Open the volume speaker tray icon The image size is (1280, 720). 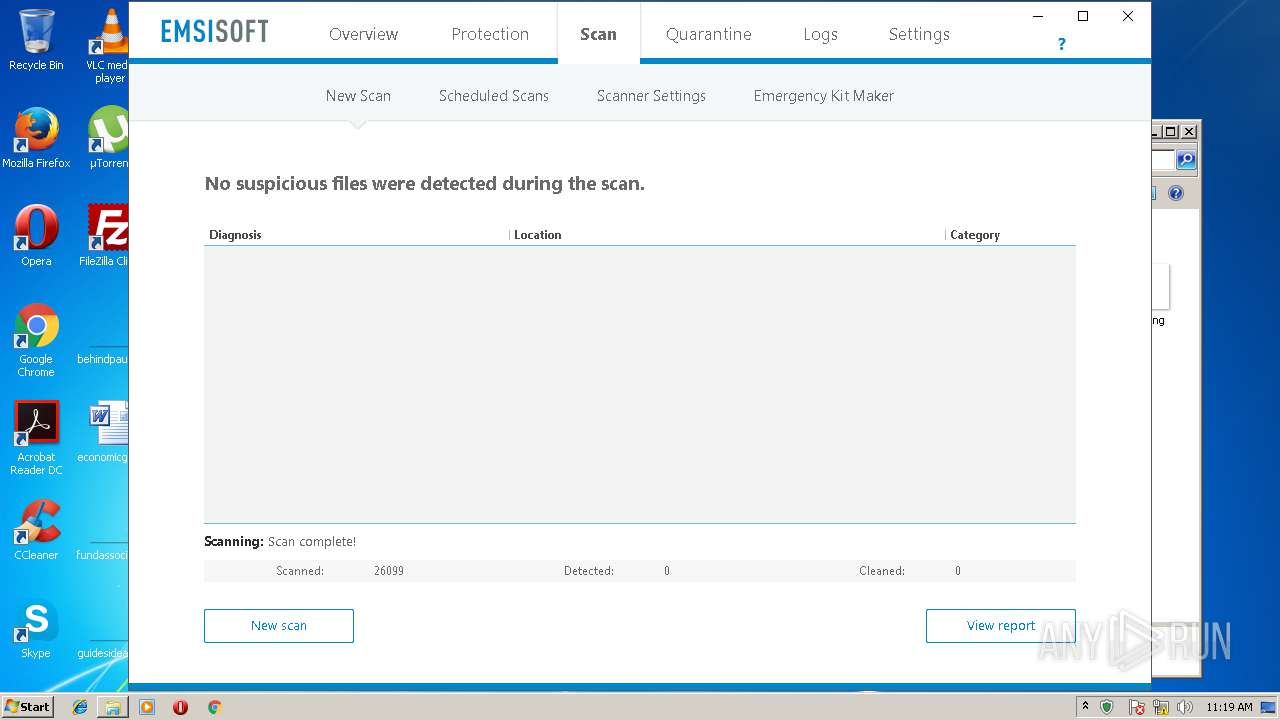[1185, 707]
